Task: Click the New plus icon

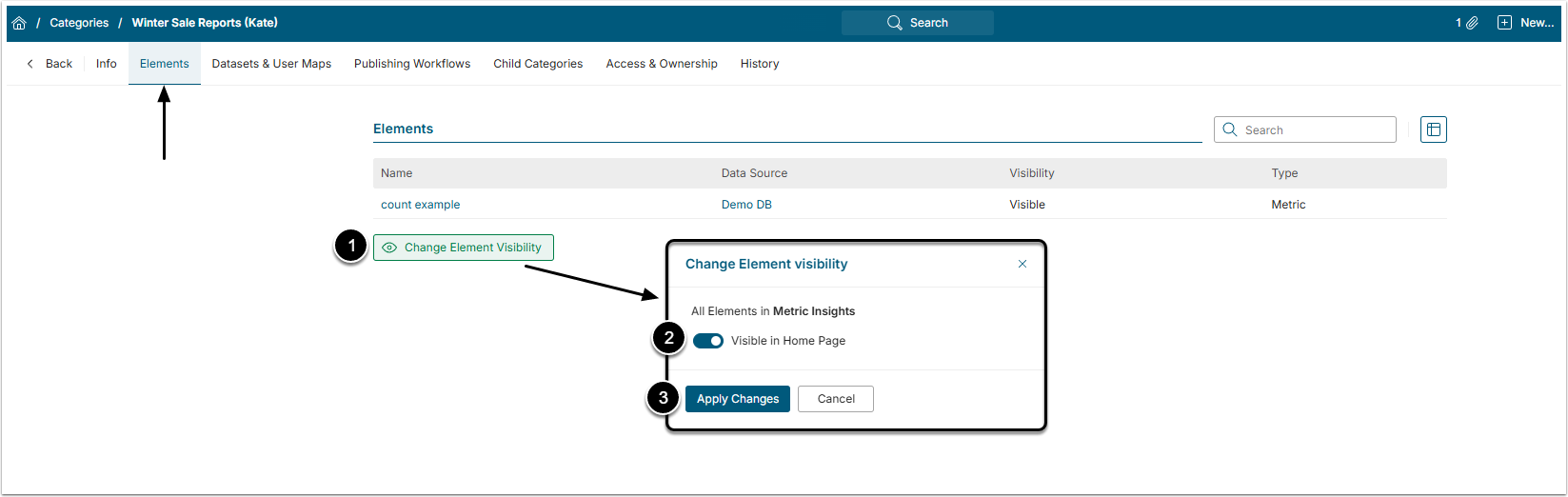Action: pyautogui.click(x=1504, y=23)
